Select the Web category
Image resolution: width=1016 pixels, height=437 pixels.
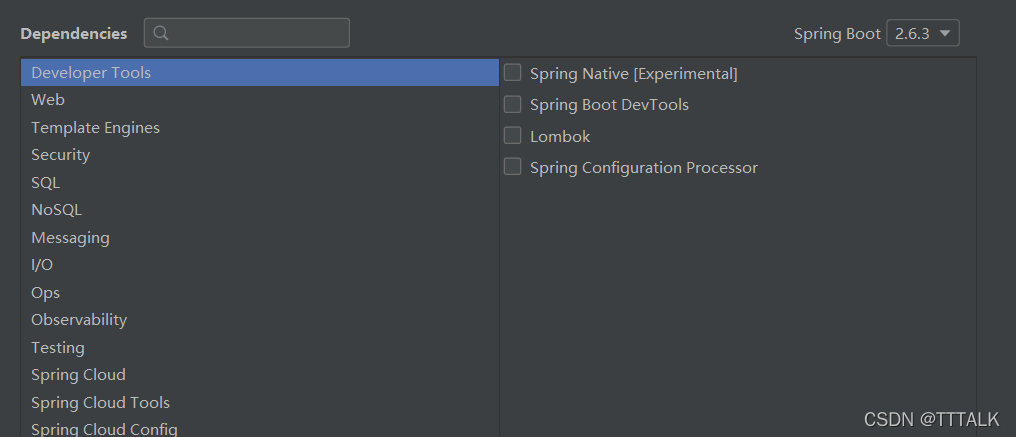[260, 100]
